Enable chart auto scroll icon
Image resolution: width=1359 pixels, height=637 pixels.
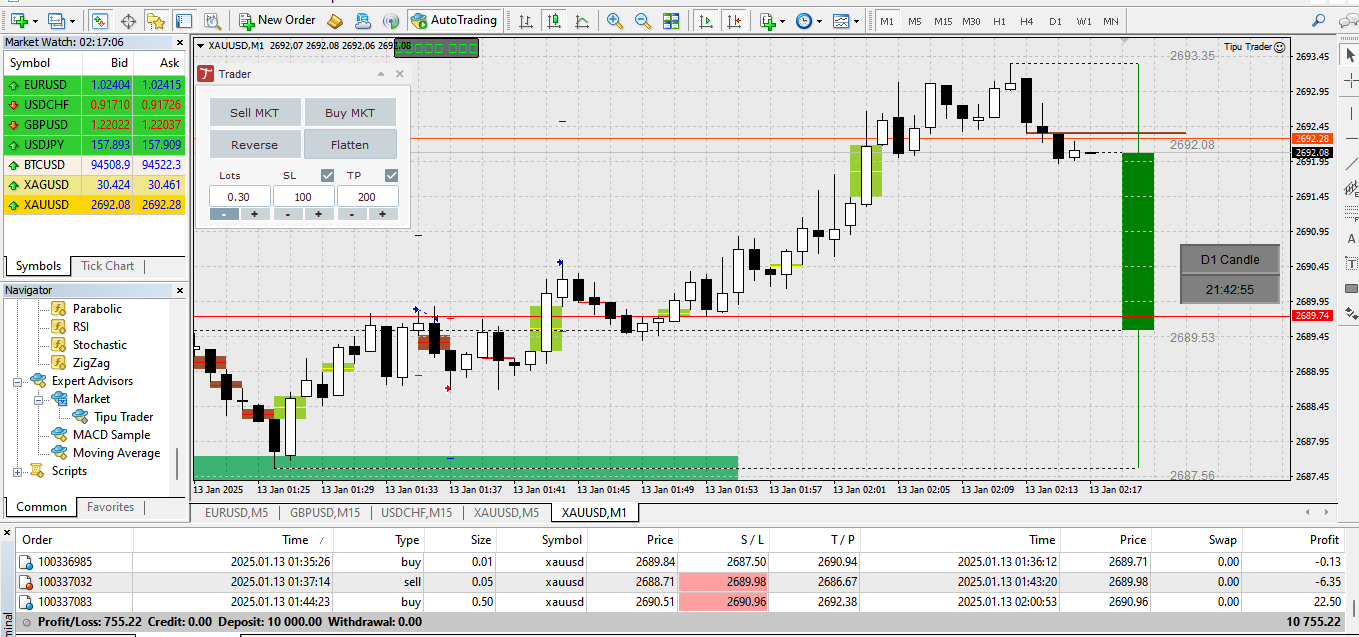point(707,20)
